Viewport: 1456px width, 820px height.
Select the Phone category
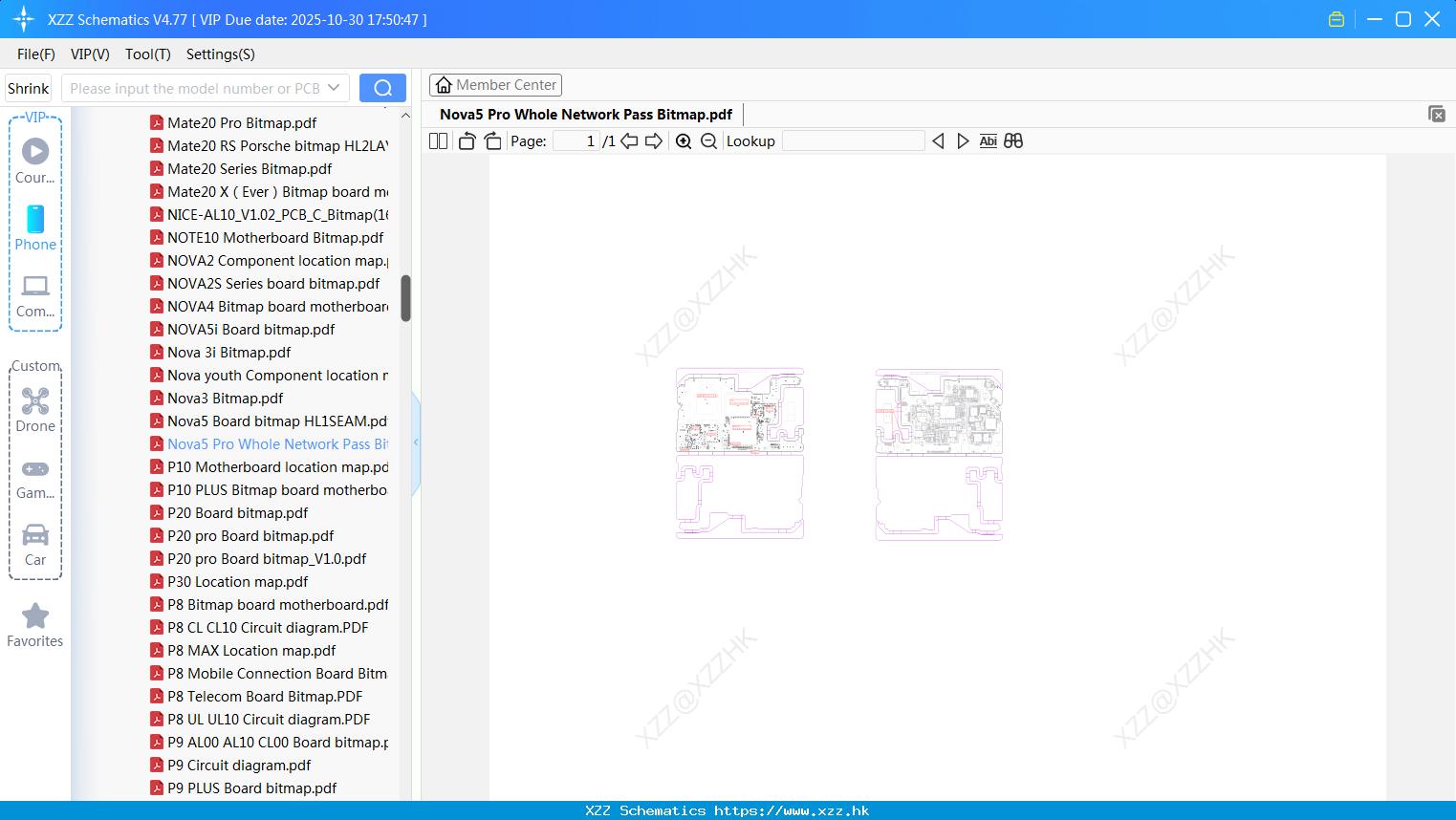(x=35, y=228)
